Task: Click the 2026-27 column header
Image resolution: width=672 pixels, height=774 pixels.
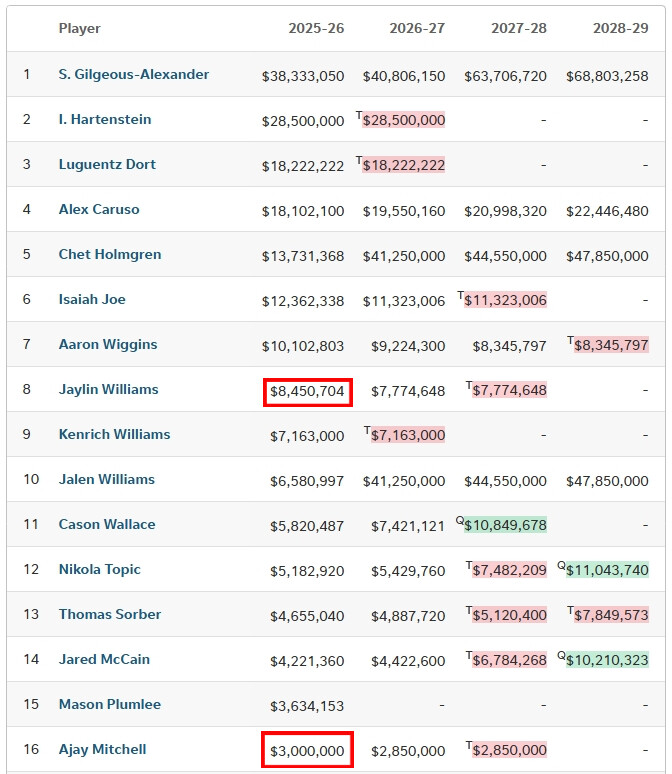Action: 417,28
